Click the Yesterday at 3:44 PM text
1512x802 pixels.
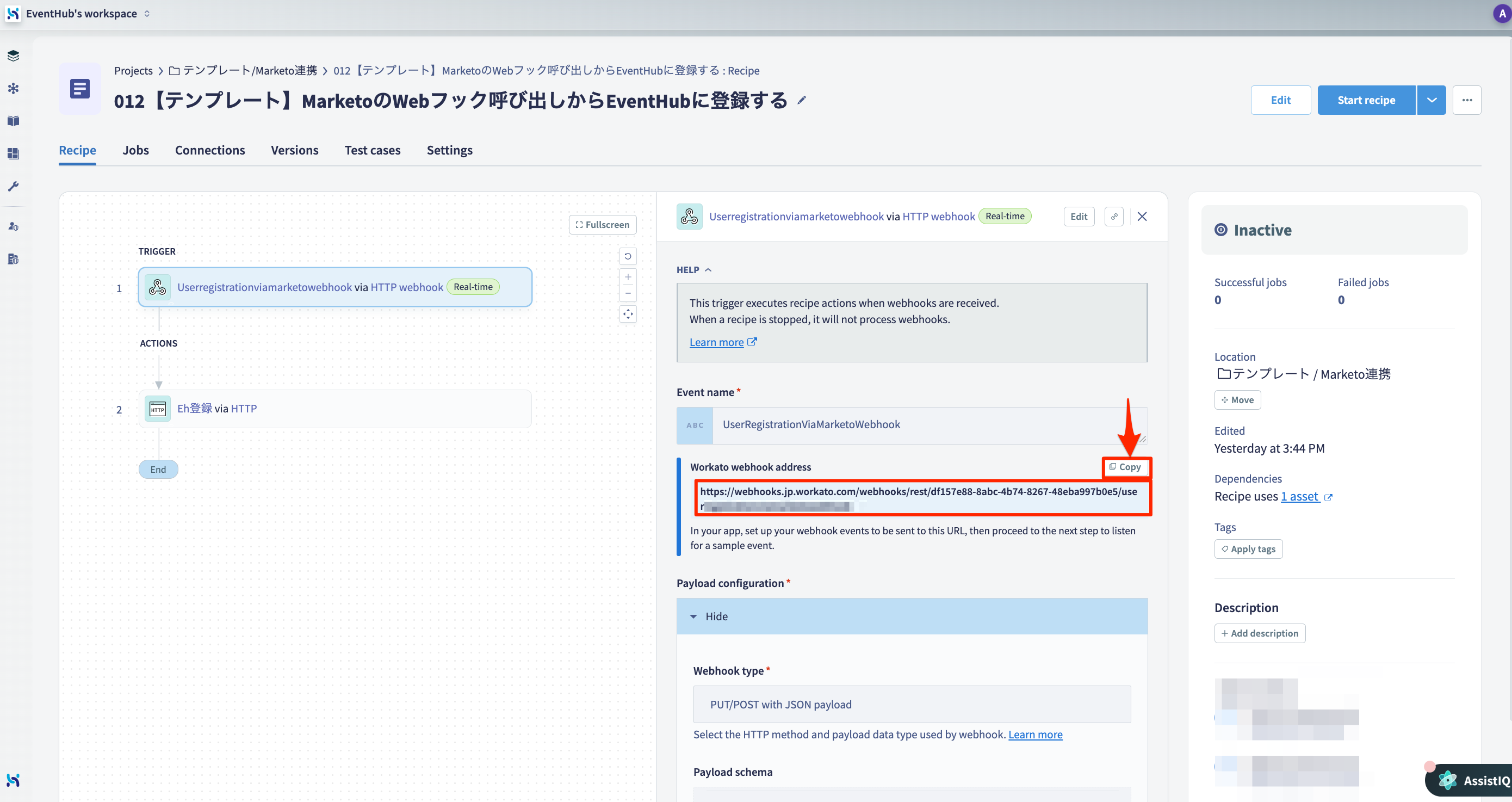click(x=1269, y=448)
